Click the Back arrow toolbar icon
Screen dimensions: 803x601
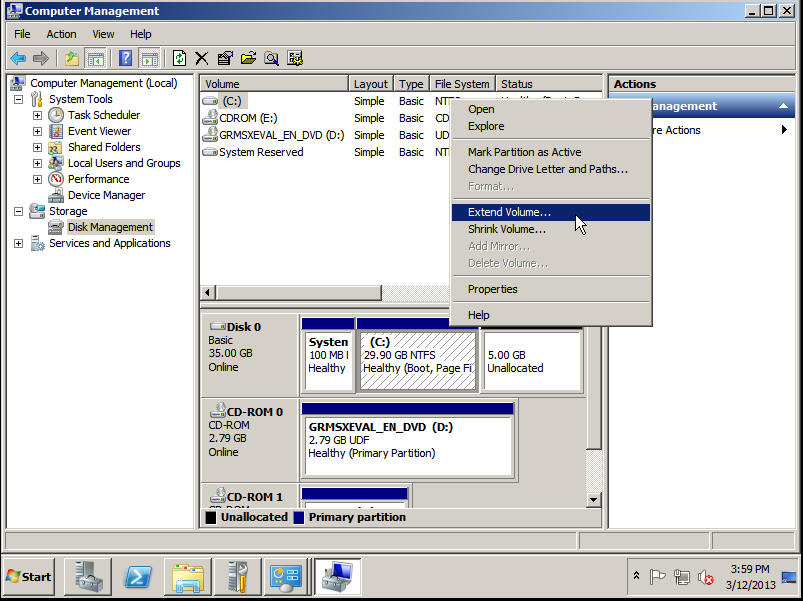coord(18,58)
